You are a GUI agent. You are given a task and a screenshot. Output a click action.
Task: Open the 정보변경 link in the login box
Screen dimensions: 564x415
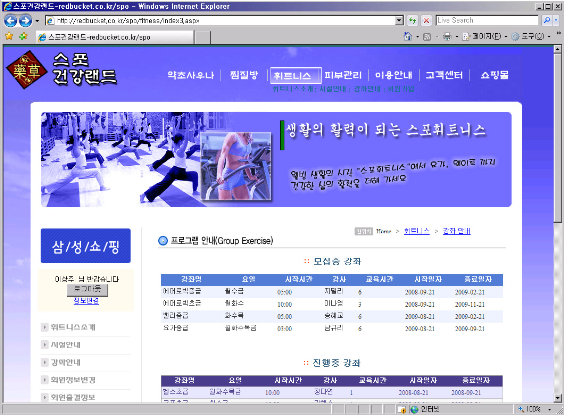coord(86,301)
